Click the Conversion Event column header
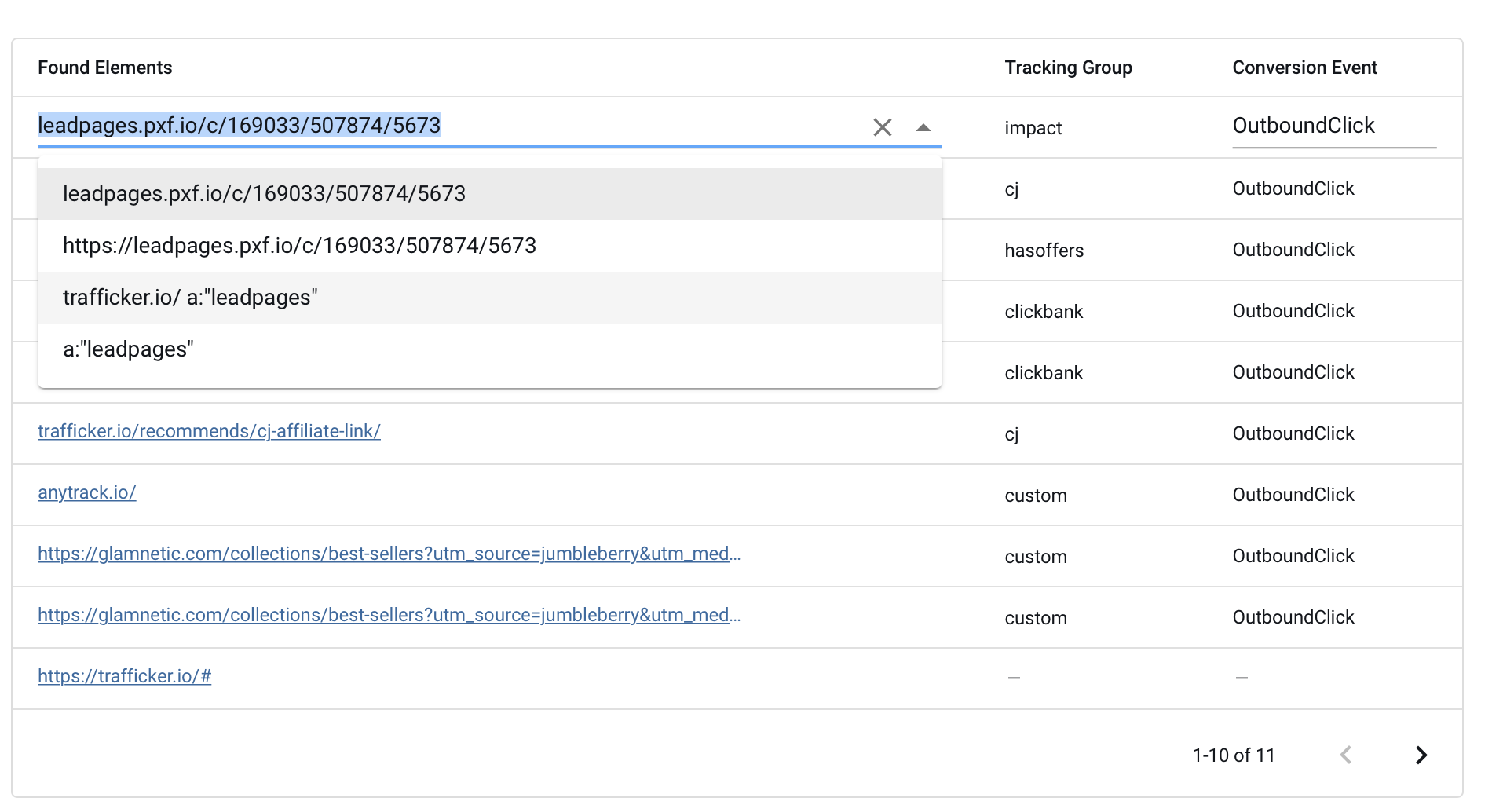 [1305, 68]
